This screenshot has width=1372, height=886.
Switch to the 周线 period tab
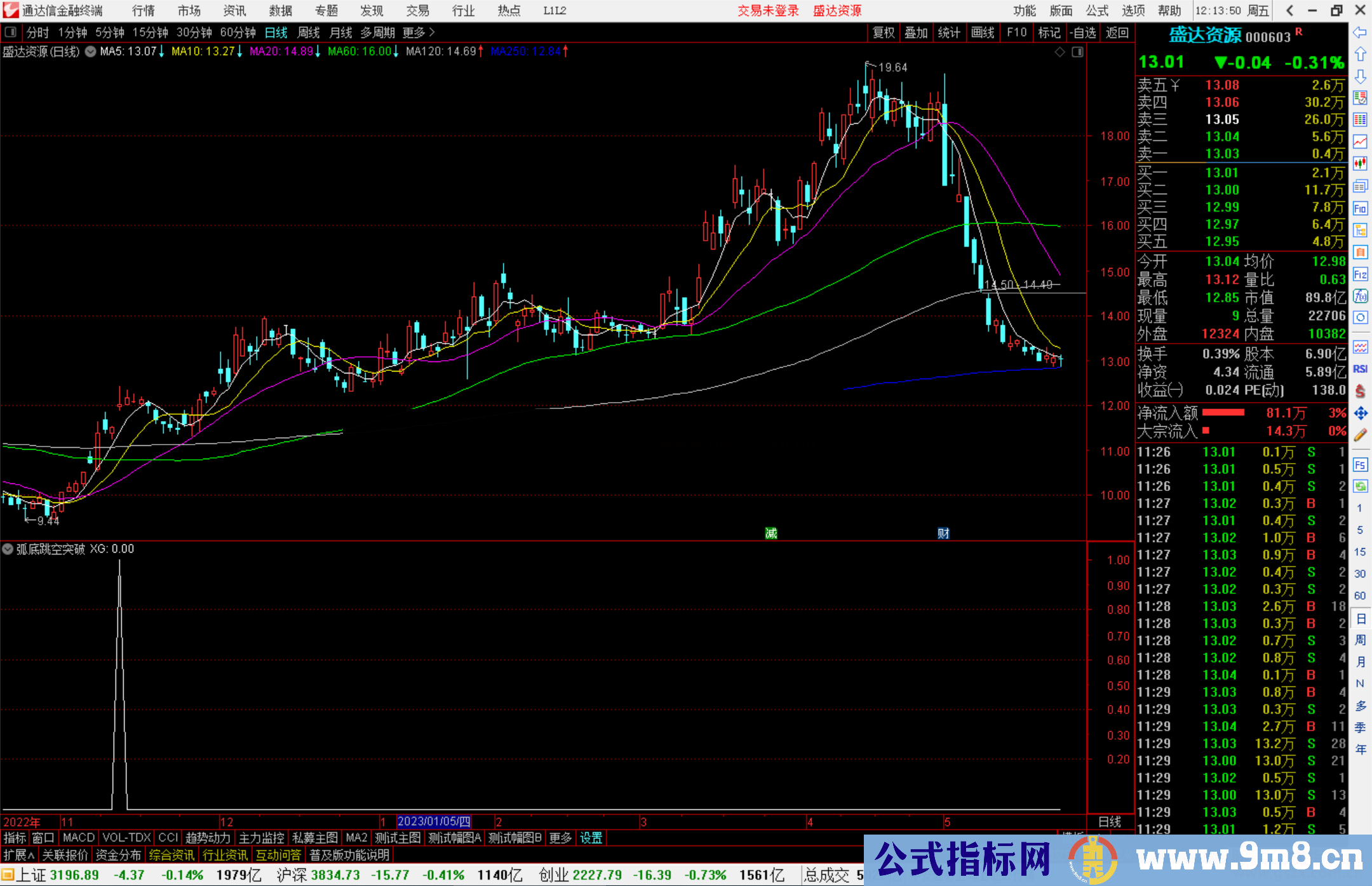(x=308, y=32)
